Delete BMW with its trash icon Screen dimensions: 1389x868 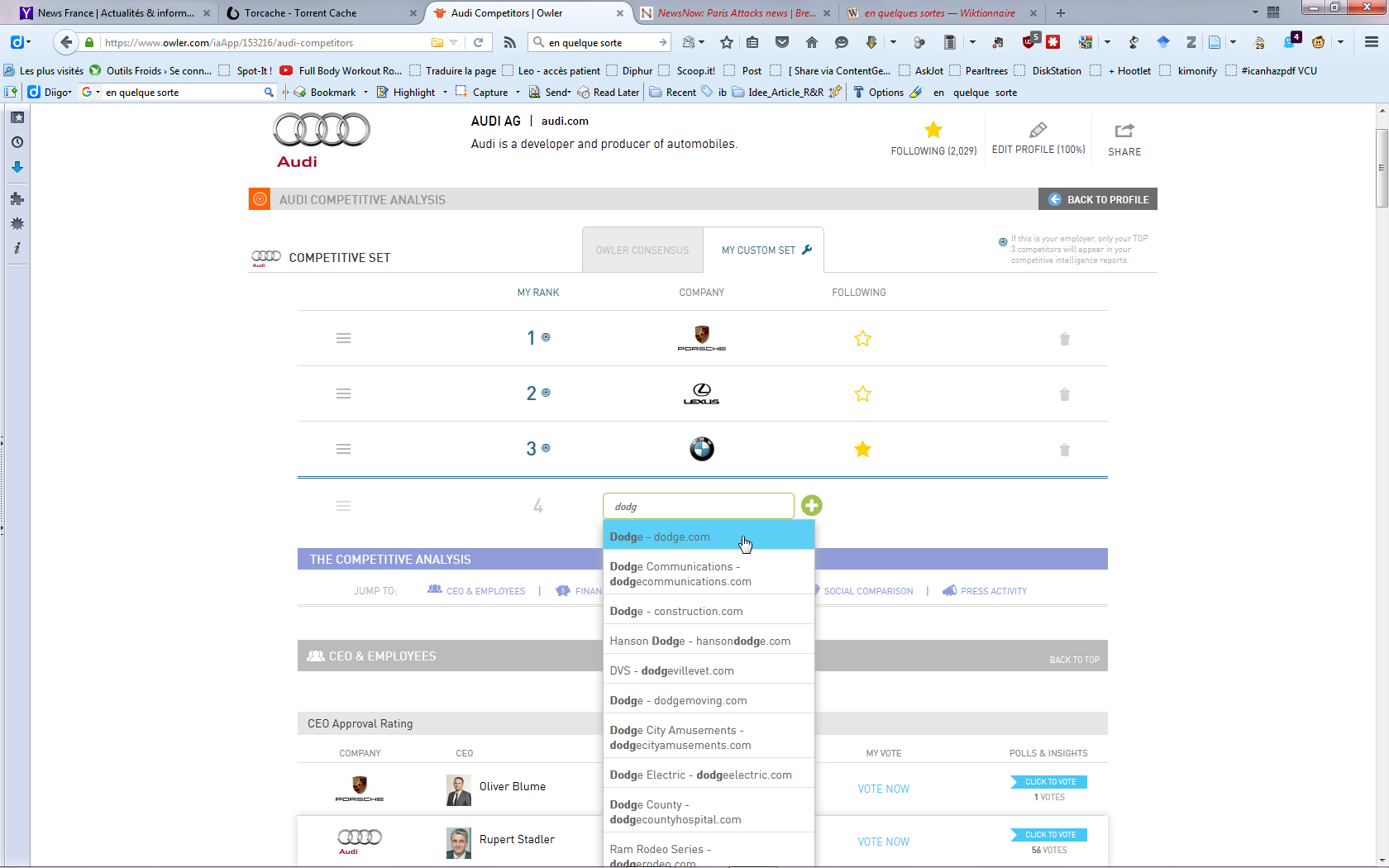point(1065,450)
